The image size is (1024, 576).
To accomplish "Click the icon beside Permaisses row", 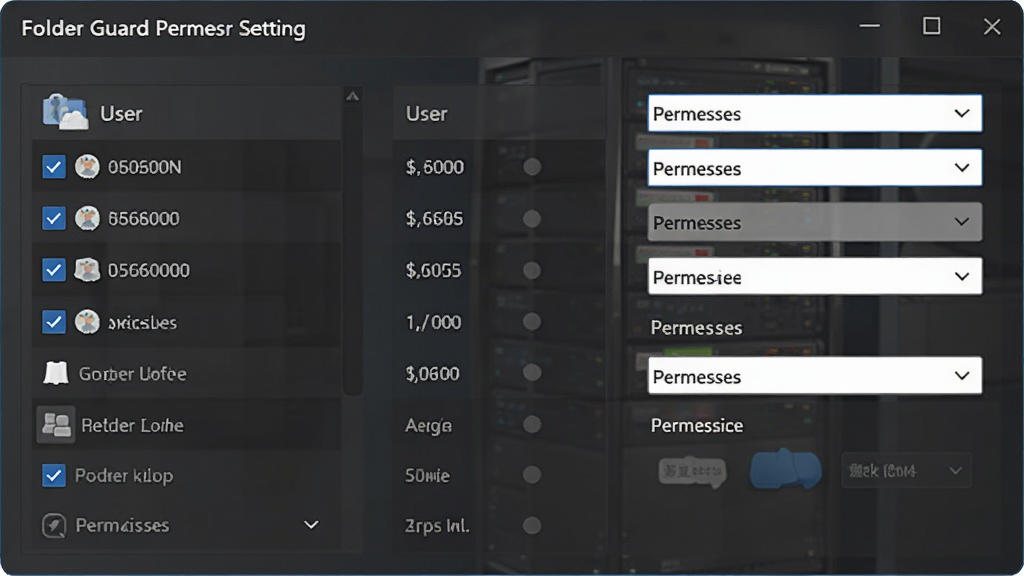I will click(54, 525).
